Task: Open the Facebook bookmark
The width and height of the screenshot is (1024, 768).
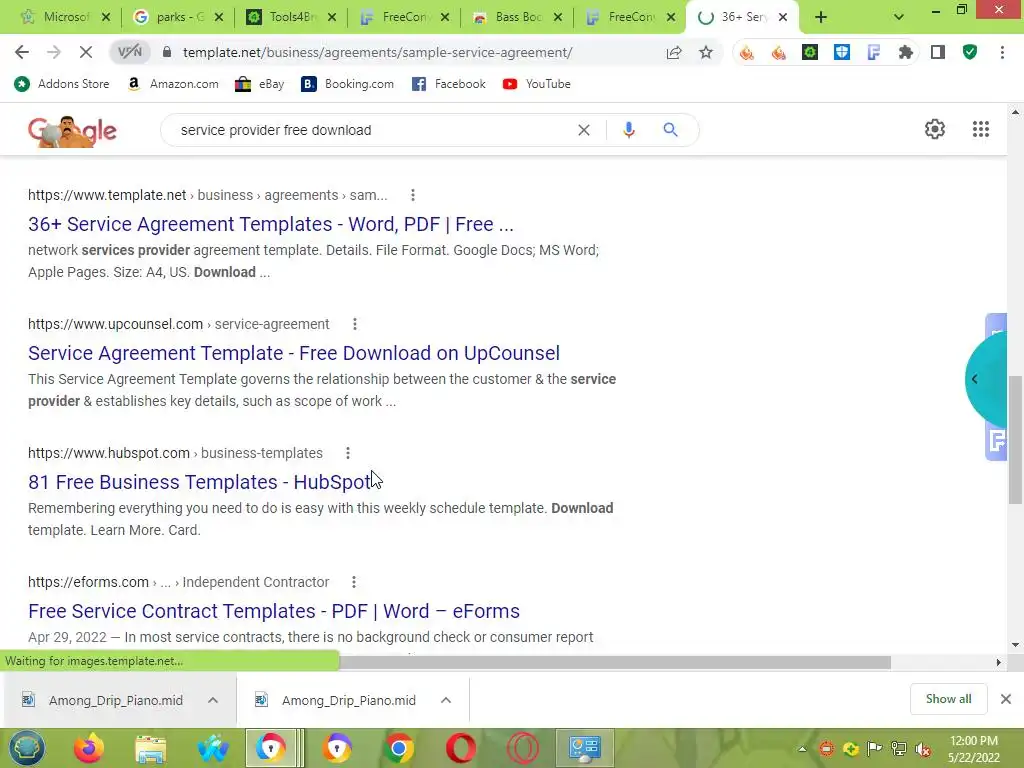Action: pos(449,84)
